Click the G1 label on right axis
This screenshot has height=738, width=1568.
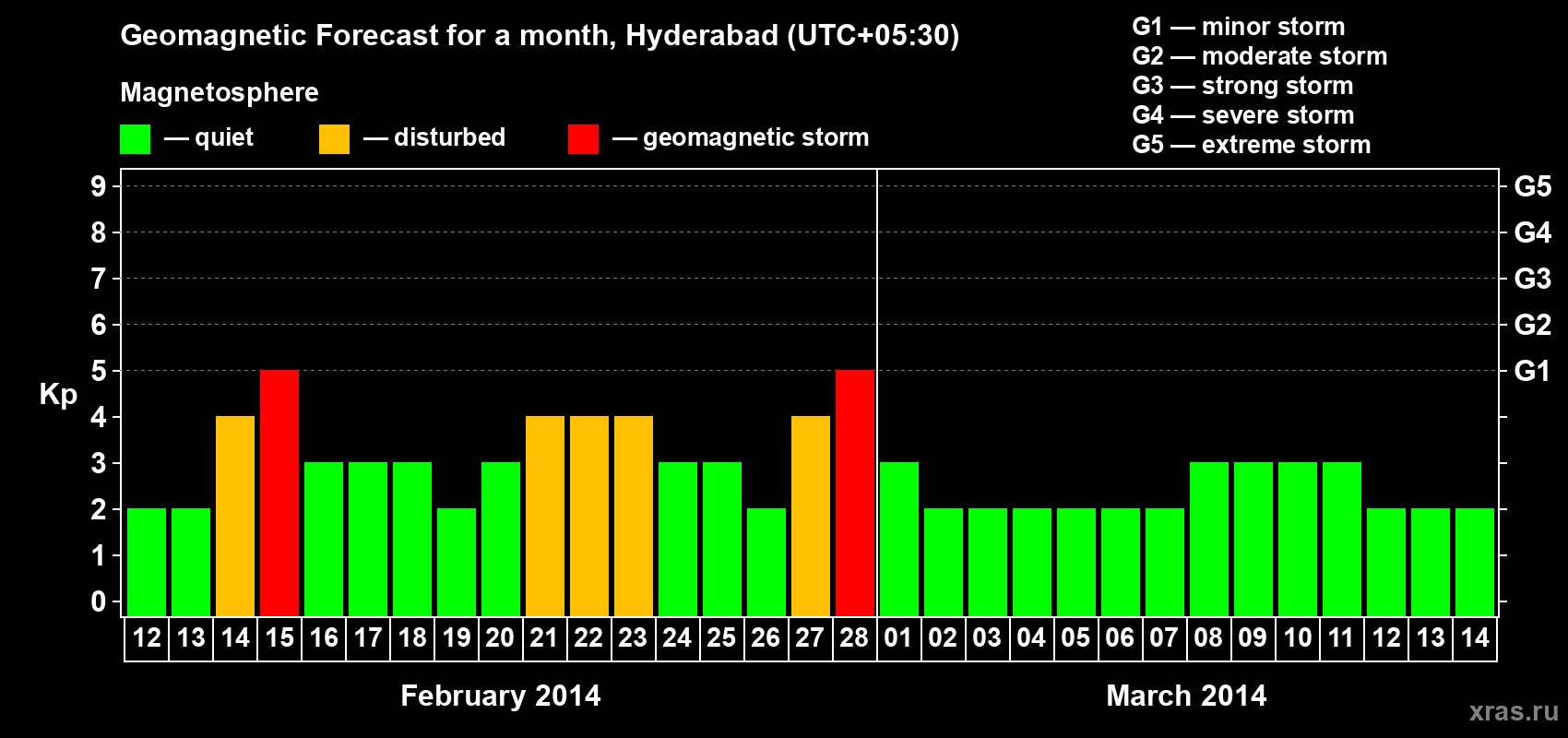tap(1533, 371)
